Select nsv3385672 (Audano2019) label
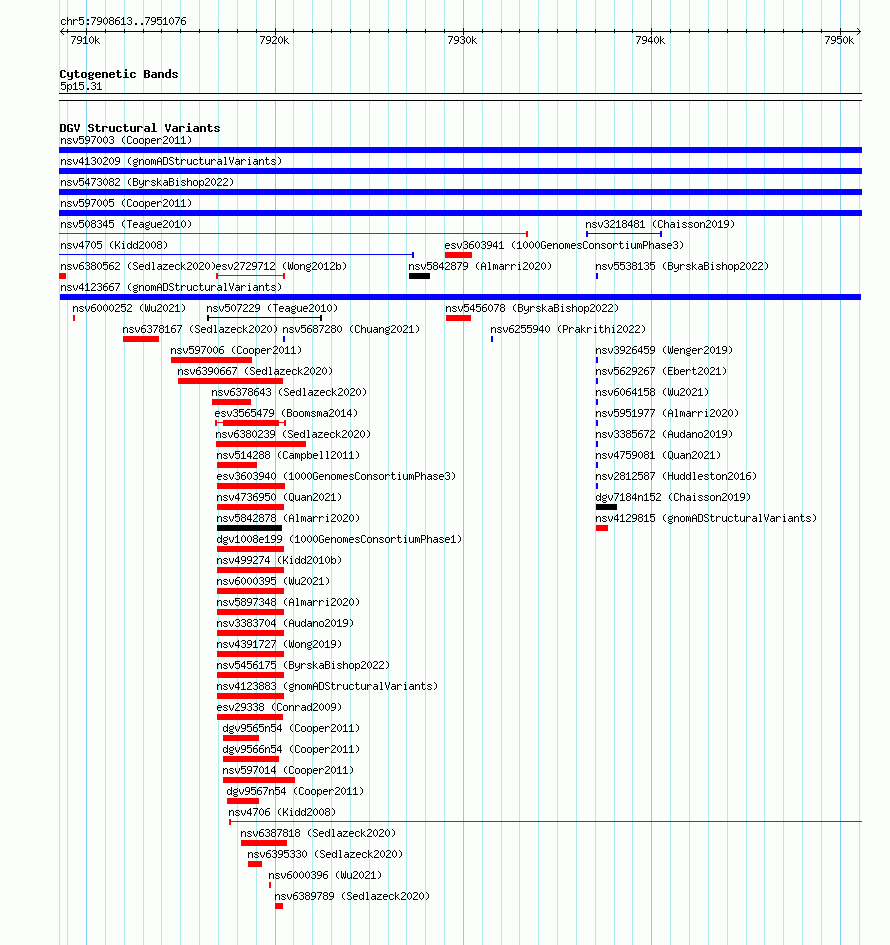Screen dimensions: 890x945 tap(664, 435)
